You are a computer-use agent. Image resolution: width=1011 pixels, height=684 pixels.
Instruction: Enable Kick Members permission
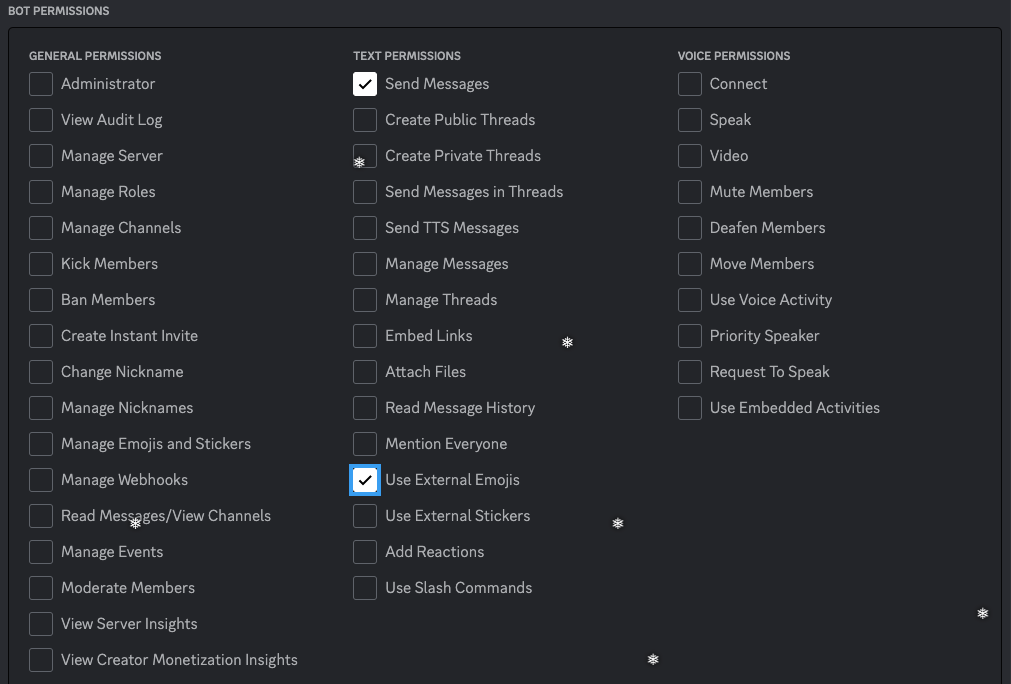click(x=40, y=264)
